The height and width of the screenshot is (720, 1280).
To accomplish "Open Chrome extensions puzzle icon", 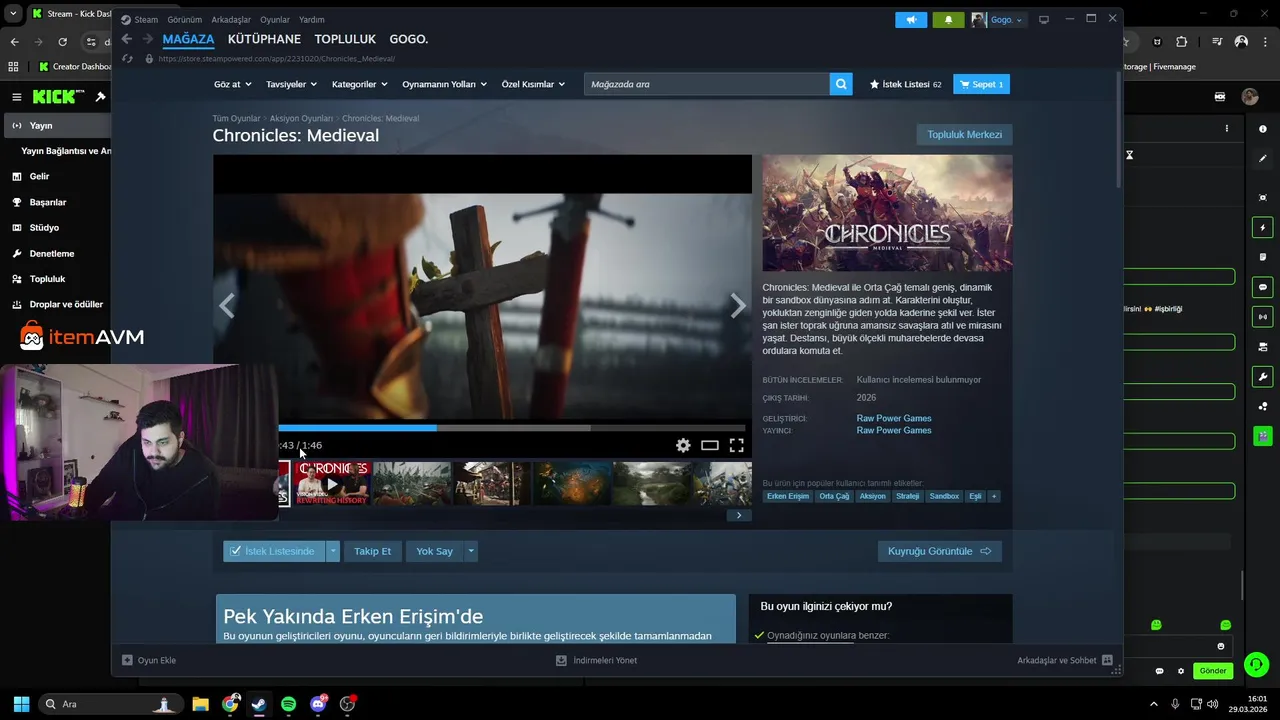I will point(1182,42).
